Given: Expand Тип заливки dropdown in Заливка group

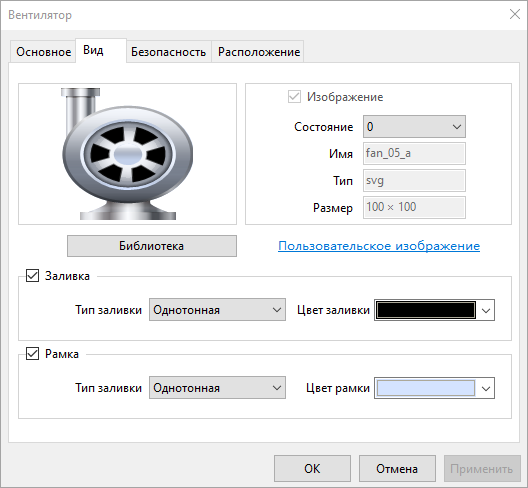Looking at the screenshot, I should pos(217,310).
